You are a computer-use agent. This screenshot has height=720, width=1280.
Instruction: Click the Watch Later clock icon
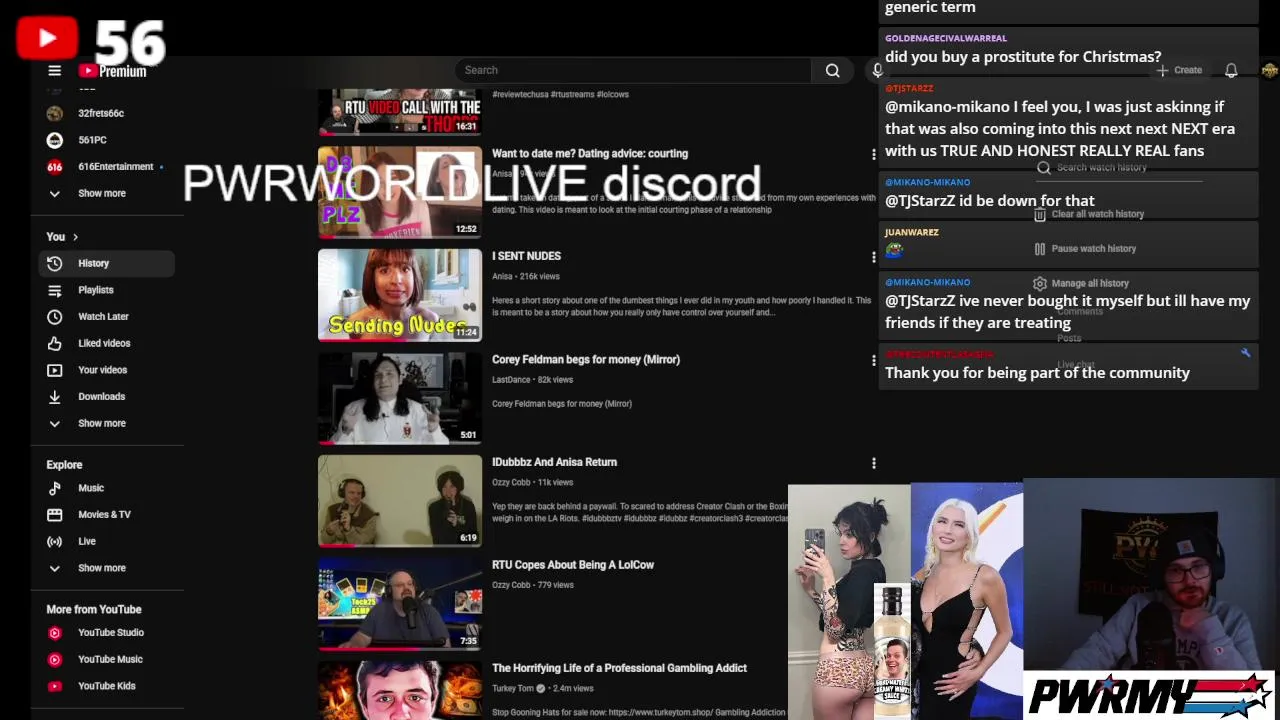point(55,316)
